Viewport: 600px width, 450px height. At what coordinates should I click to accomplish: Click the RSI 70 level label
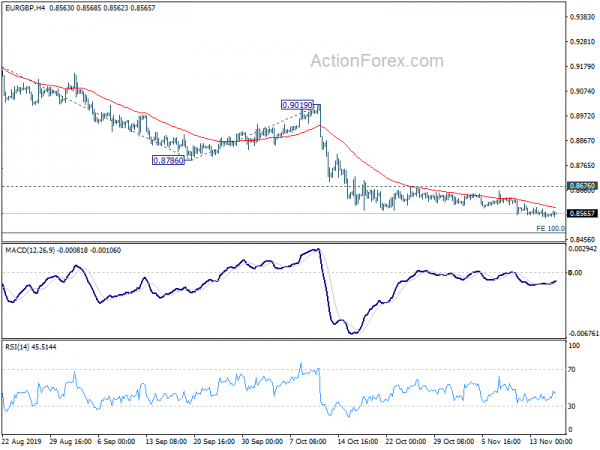(572, 370)
